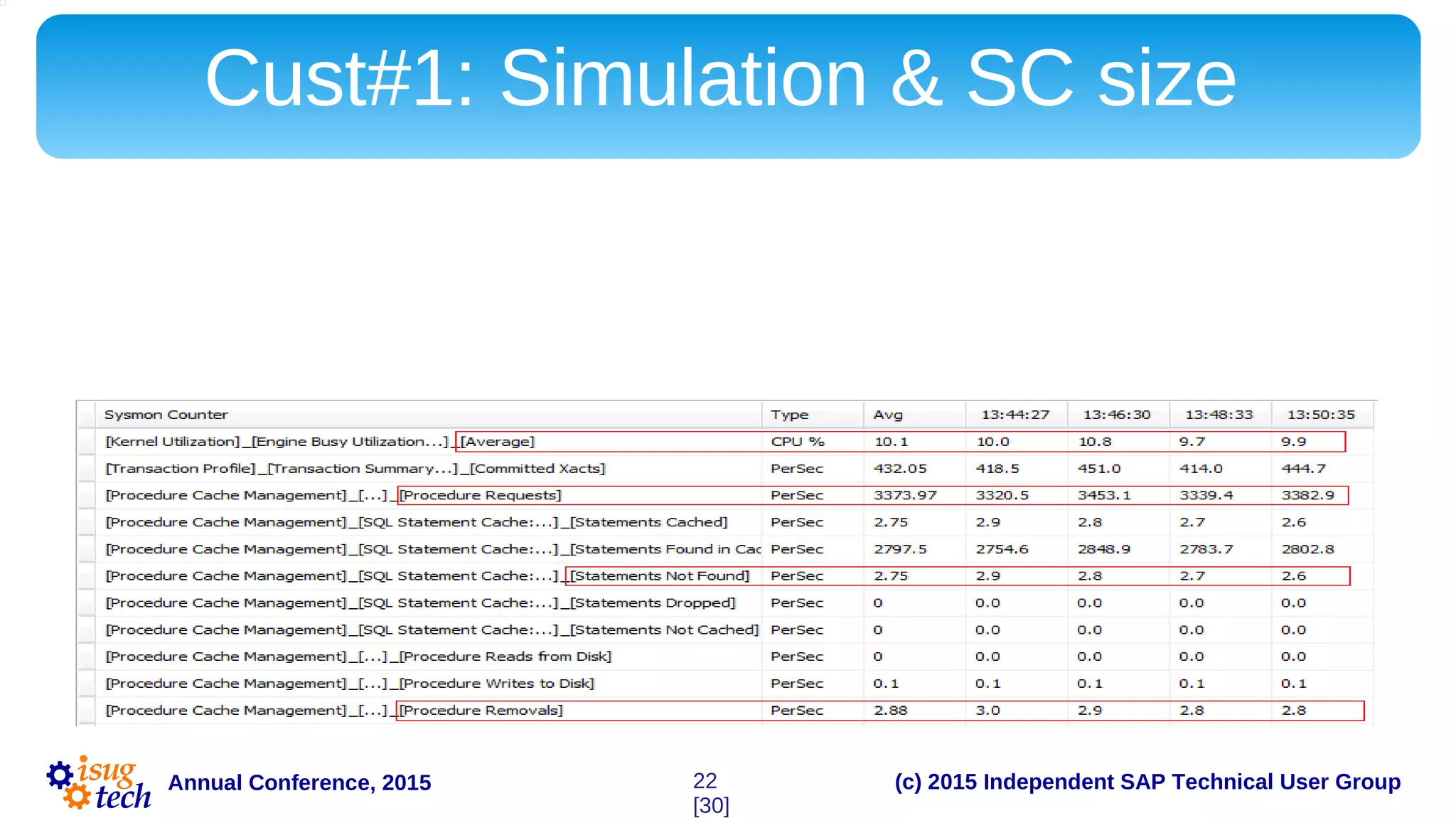The image size is (1456, 818).
Task: Select the Statements Cached counter row
Action: point(725,522)
